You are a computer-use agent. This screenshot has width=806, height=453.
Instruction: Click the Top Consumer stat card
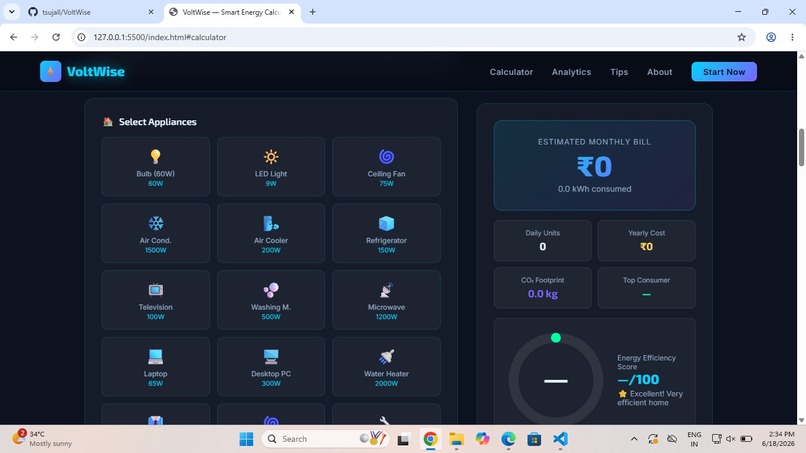click(646, 287)
